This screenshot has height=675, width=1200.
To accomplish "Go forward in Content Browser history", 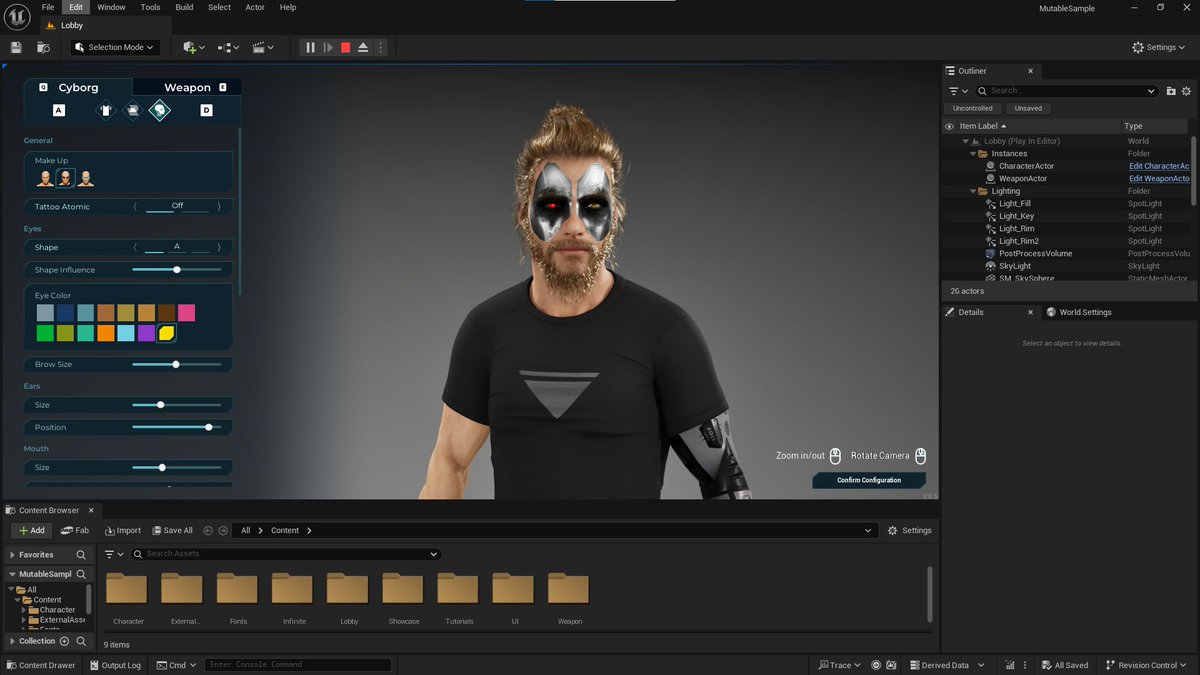I will point(222,530).
